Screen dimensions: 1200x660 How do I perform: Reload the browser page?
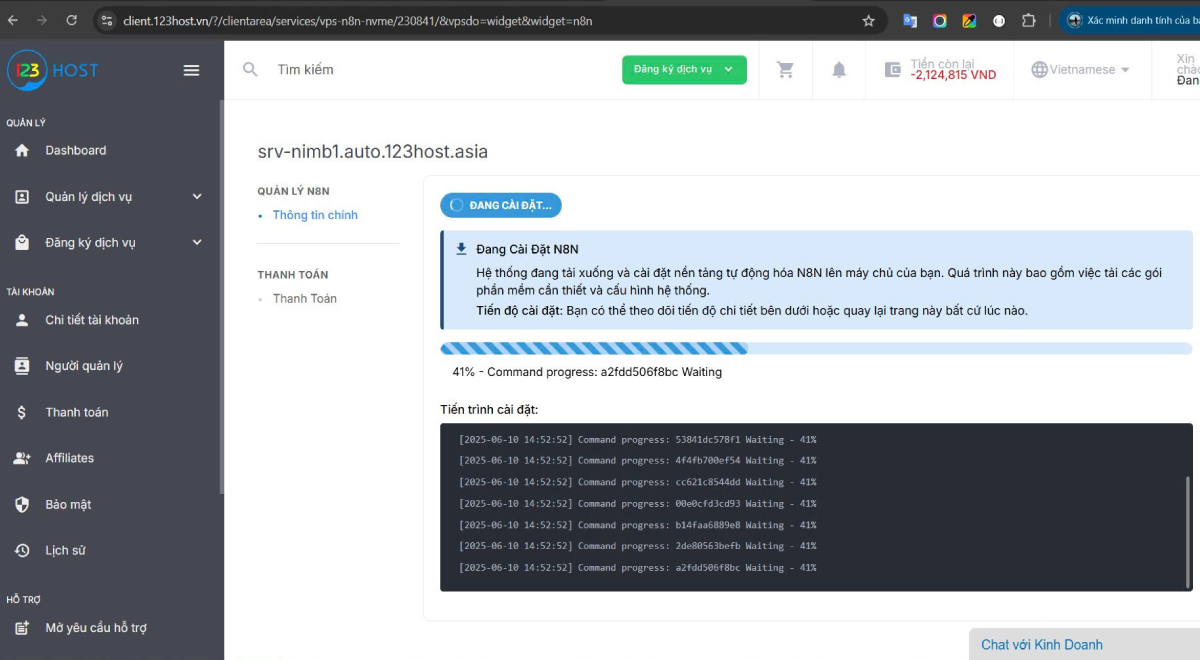[x=71, y=20]
